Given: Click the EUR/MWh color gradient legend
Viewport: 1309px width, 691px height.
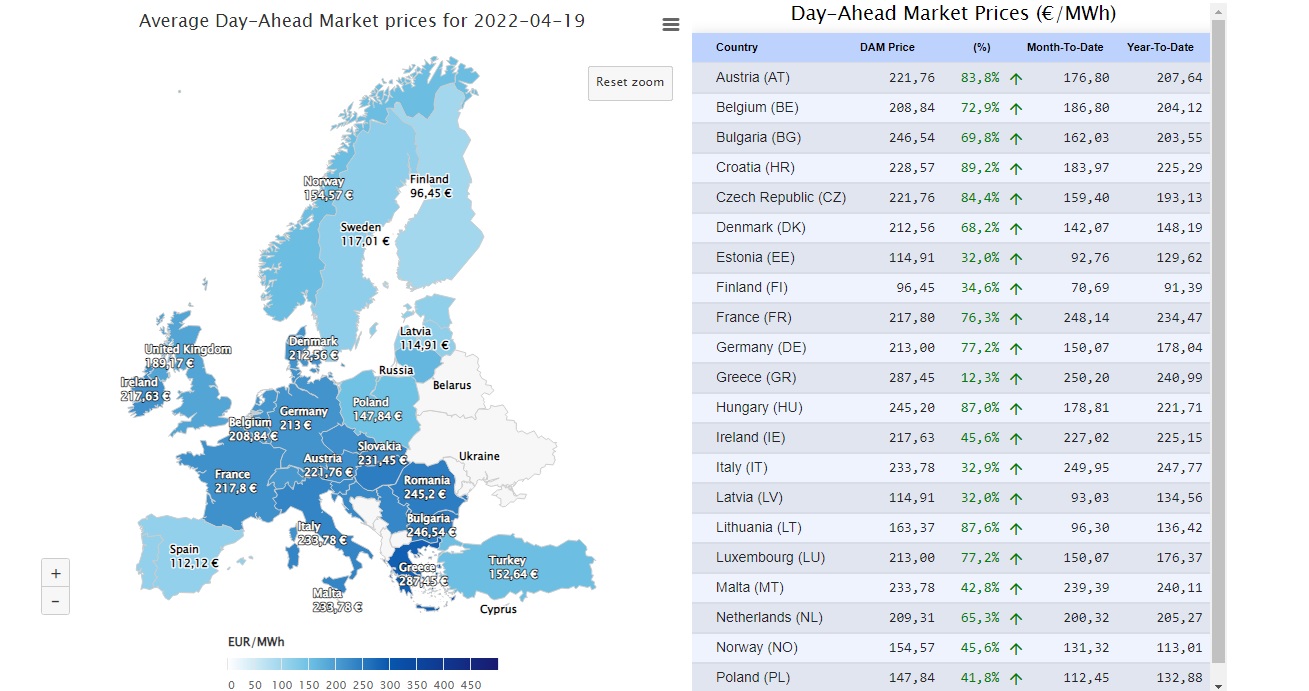Looking at the screenshot, I should tap(362, 663).
